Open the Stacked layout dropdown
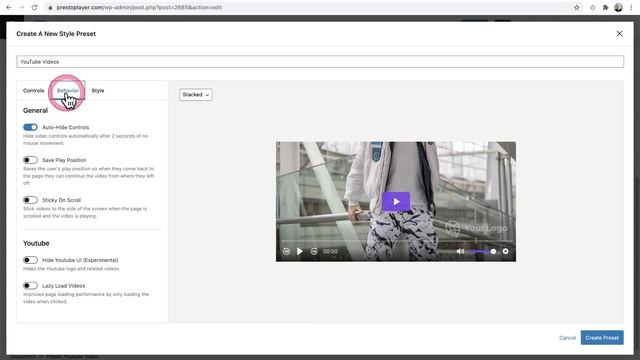Viewport: 640px width, 360px height. [196, 95]
